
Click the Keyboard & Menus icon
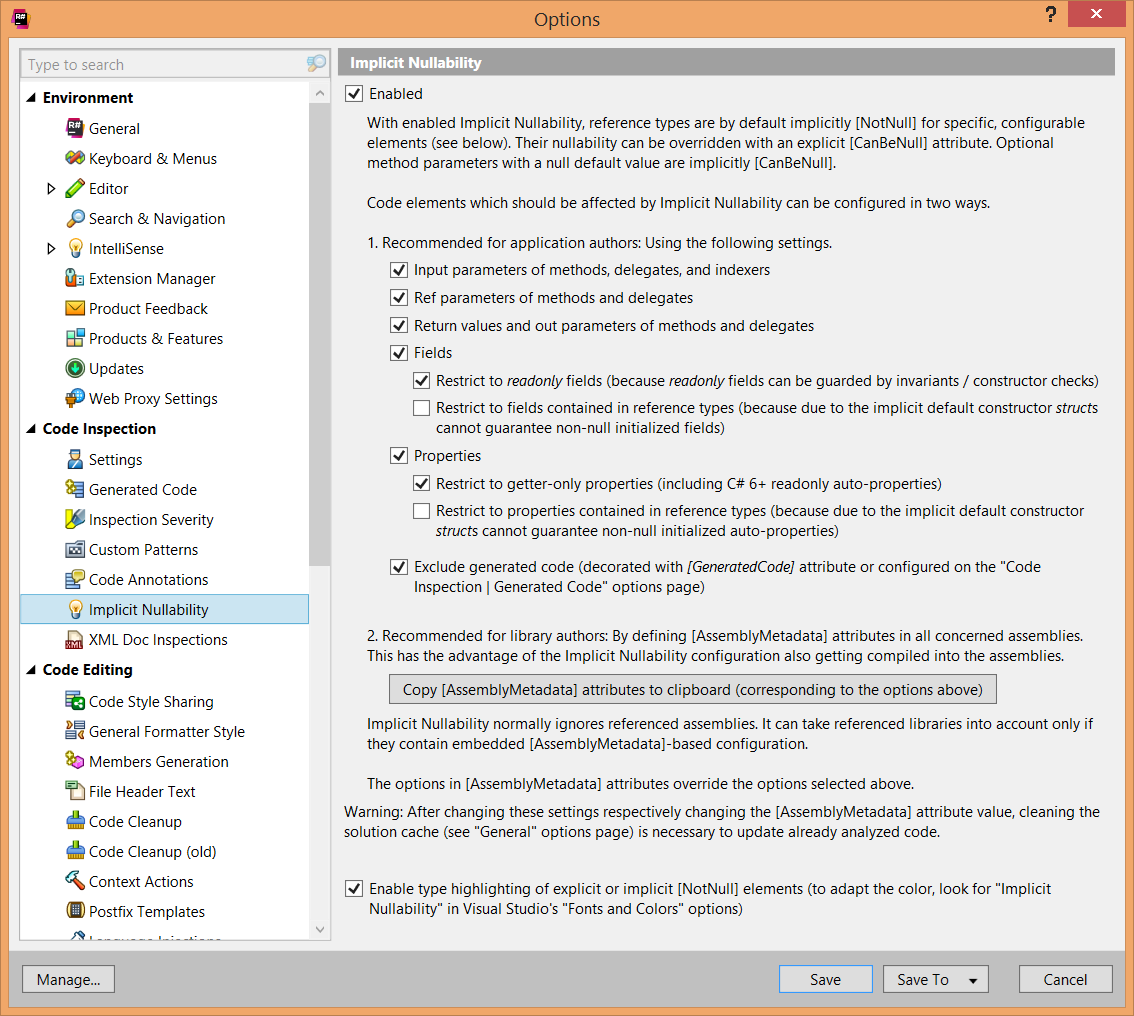(75, 158)
